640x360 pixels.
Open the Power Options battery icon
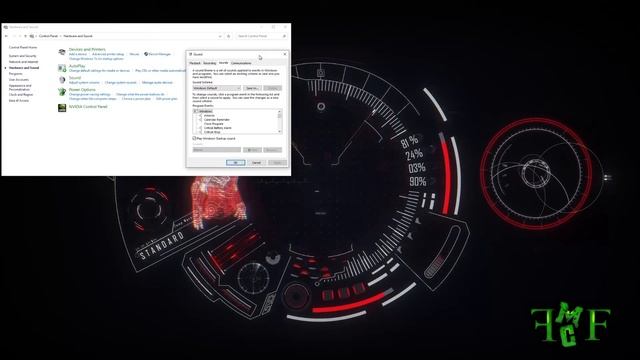point(62,92)
